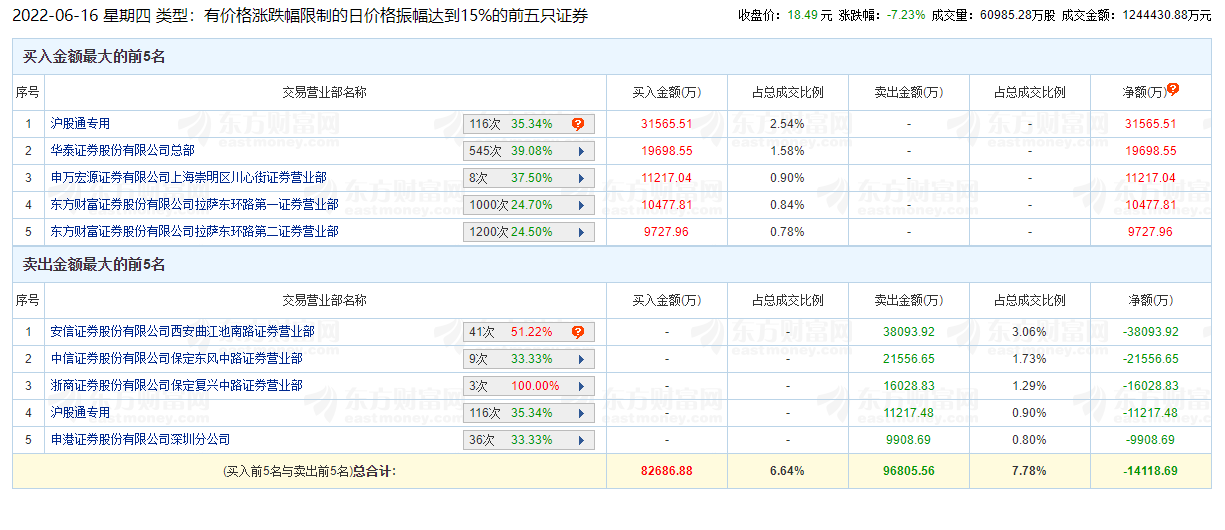
Task: Open 东方财富证券 拉萨东环路第二证券营业部 link
Action: 194,232
